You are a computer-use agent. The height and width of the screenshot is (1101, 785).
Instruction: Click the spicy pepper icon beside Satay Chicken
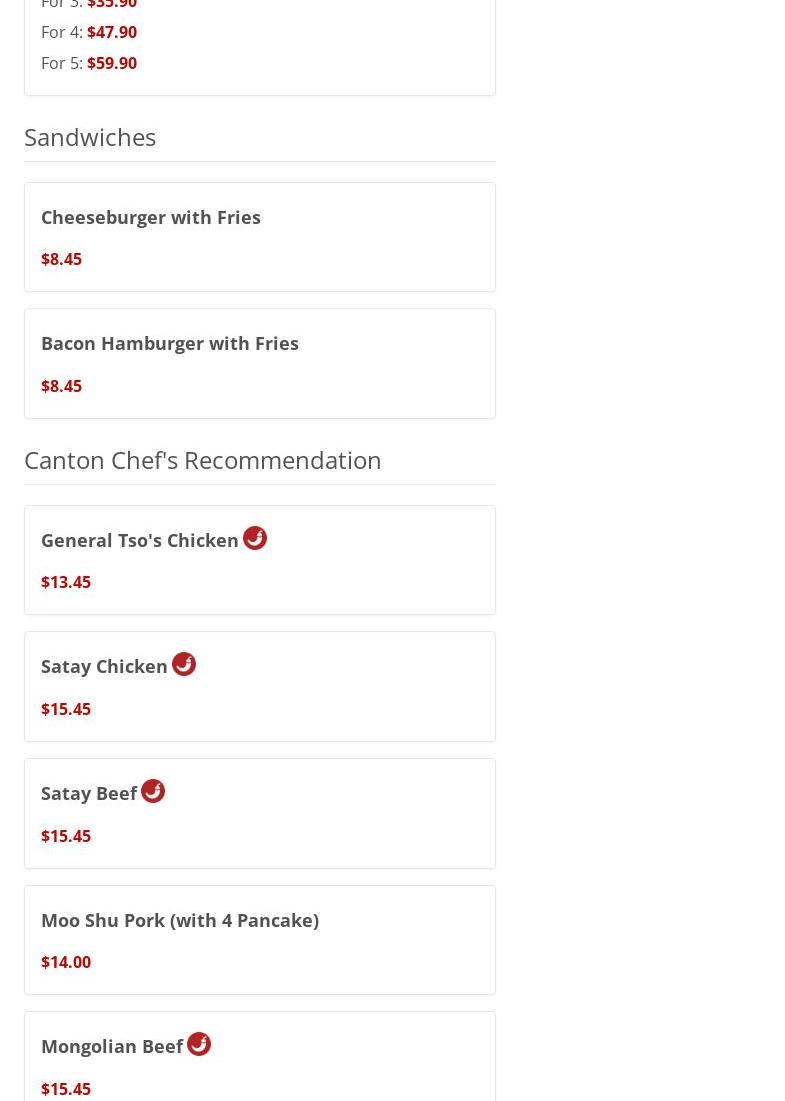coord(184,664)
